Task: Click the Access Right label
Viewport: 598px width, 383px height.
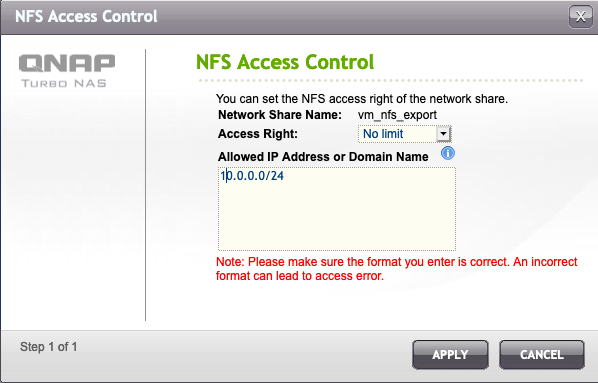Action: pyautogui.click(x=258, y=134)
